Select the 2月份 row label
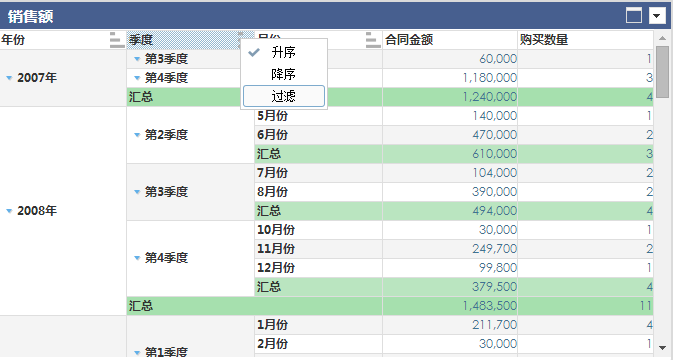The image size is (673, 360). (x=273, y=344)
